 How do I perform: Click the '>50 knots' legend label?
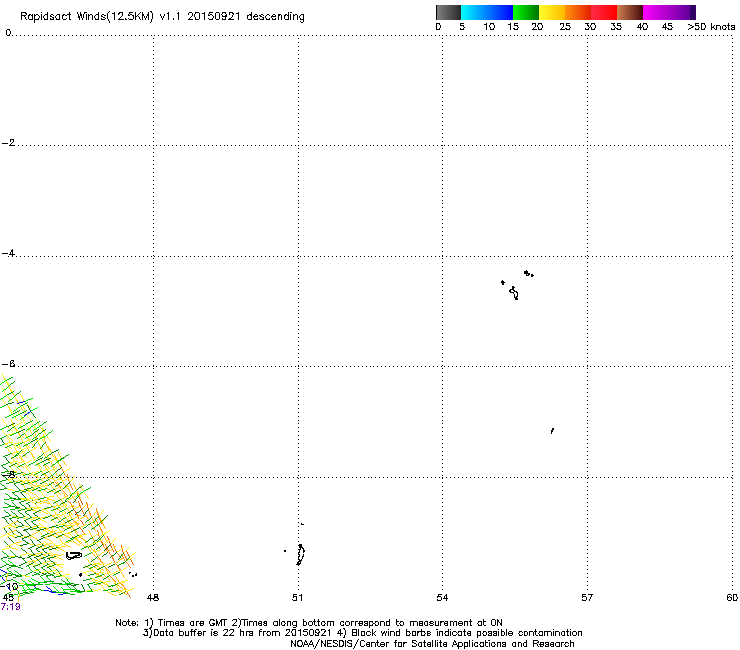pos(711,27)
